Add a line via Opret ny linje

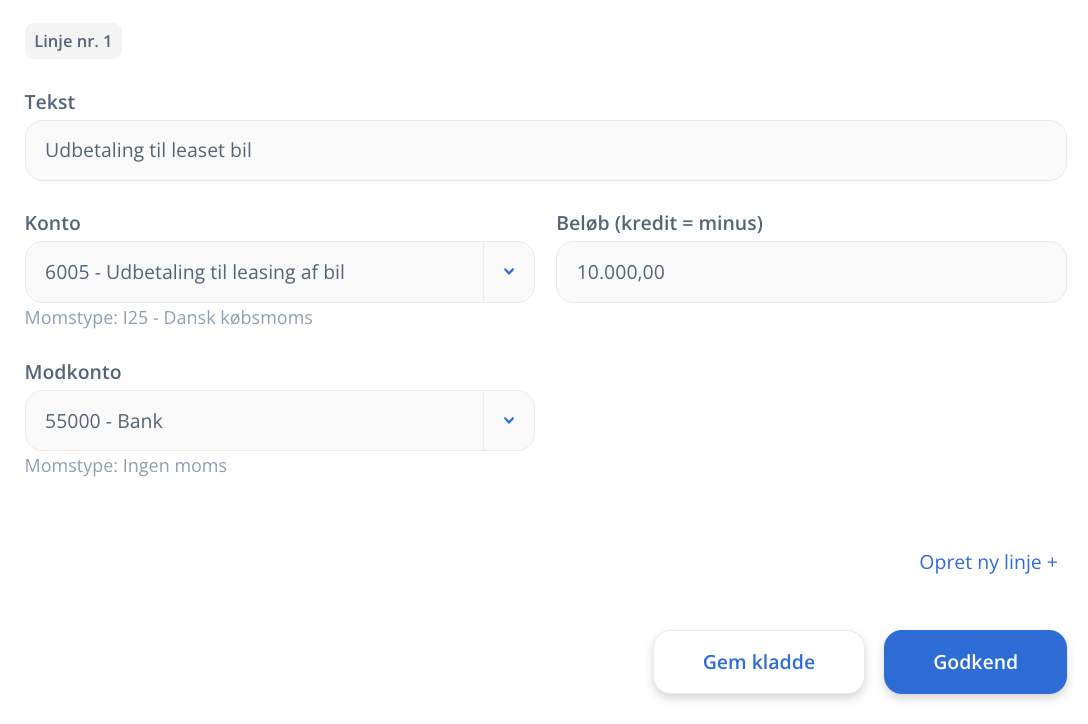(x=988, y=562)
